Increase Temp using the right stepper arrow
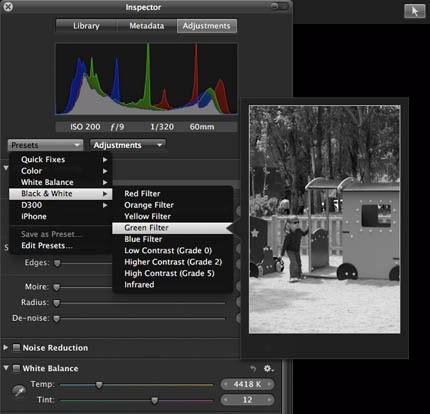 (269, 384)
